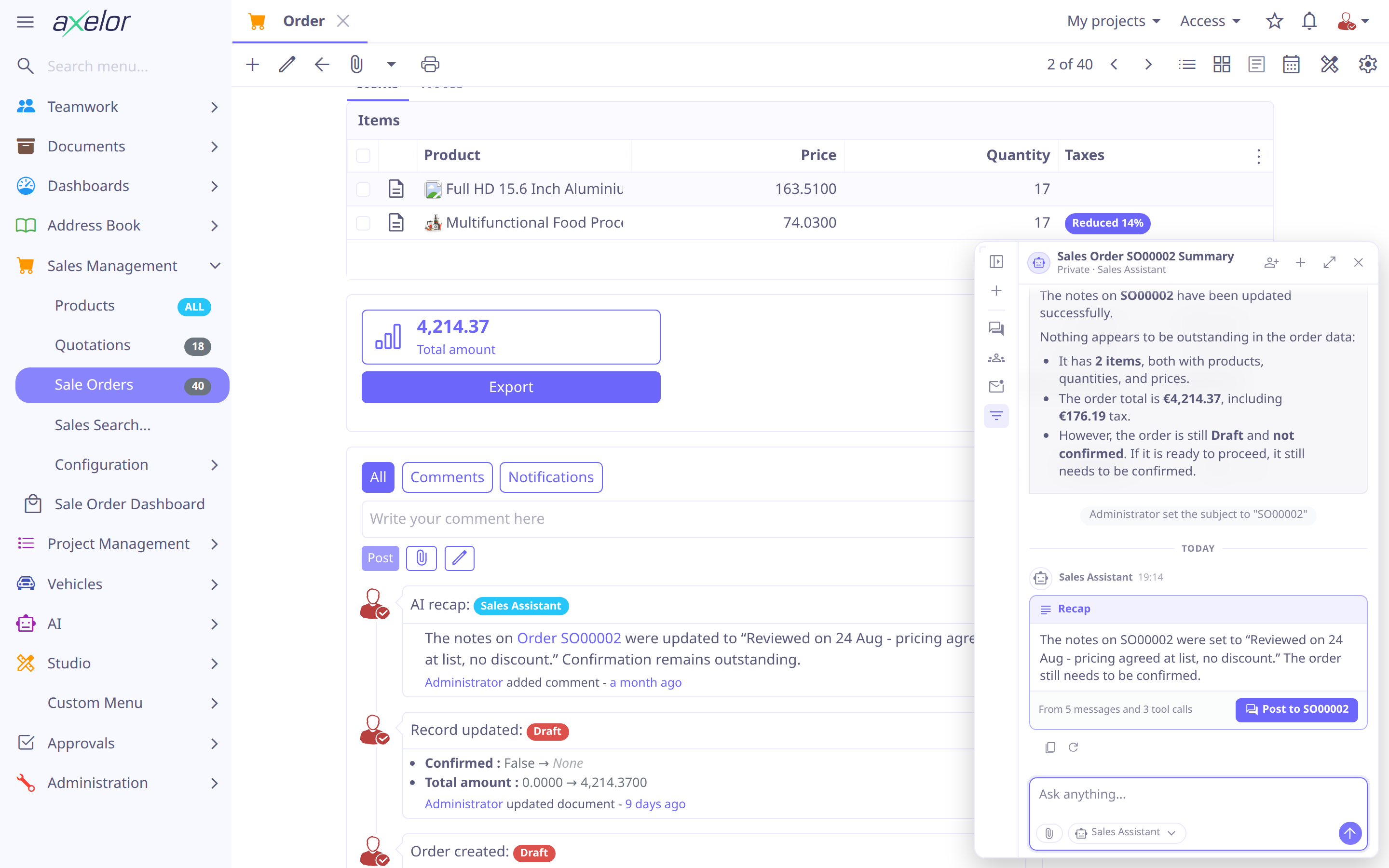This screenshot has height=868, width=1389.
Task: Open the Order SO00002 link in recap
Action: pos(569,638)
